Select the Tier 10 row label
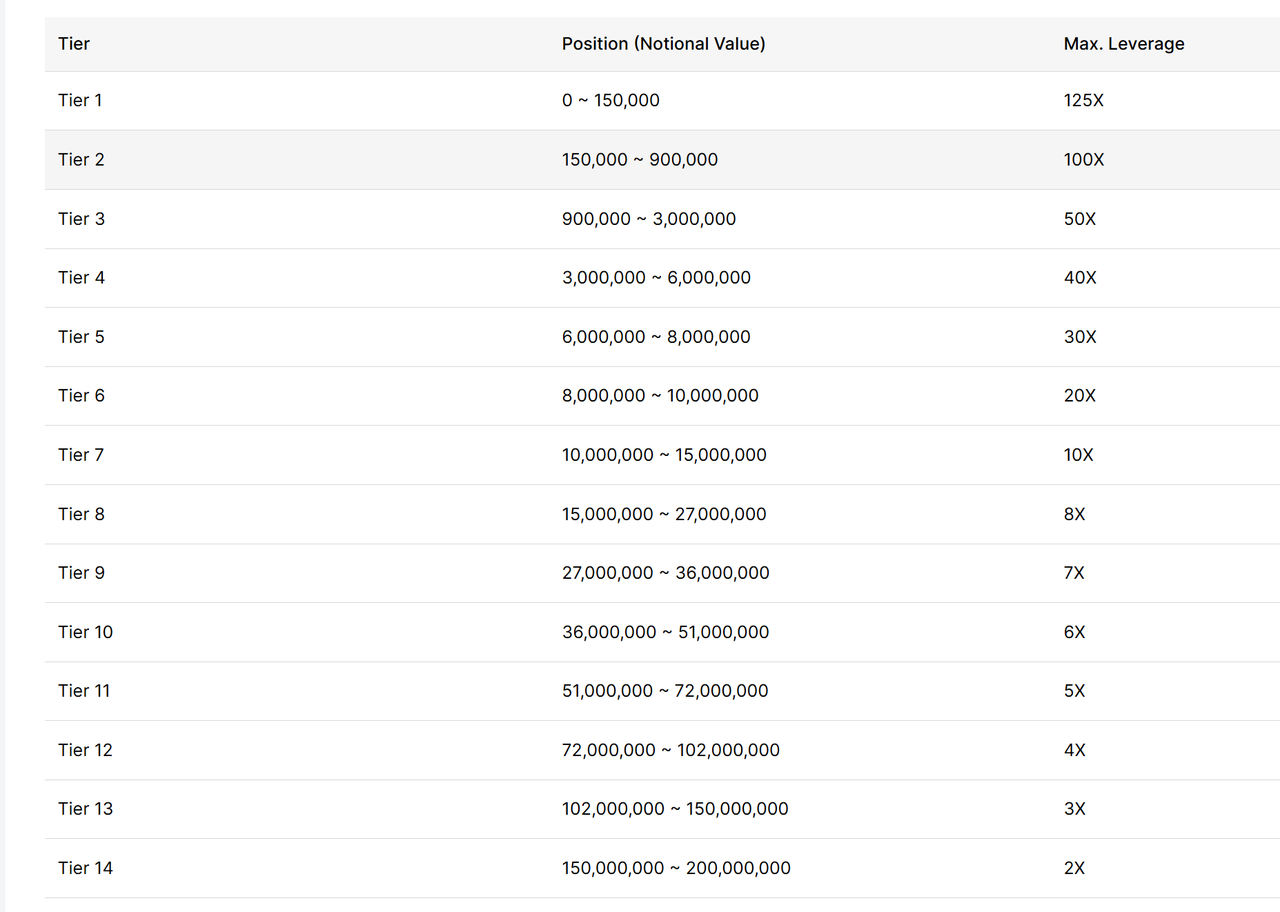Image resolution: width=1280 pixels, height=912 pixels. pos(85,632)
